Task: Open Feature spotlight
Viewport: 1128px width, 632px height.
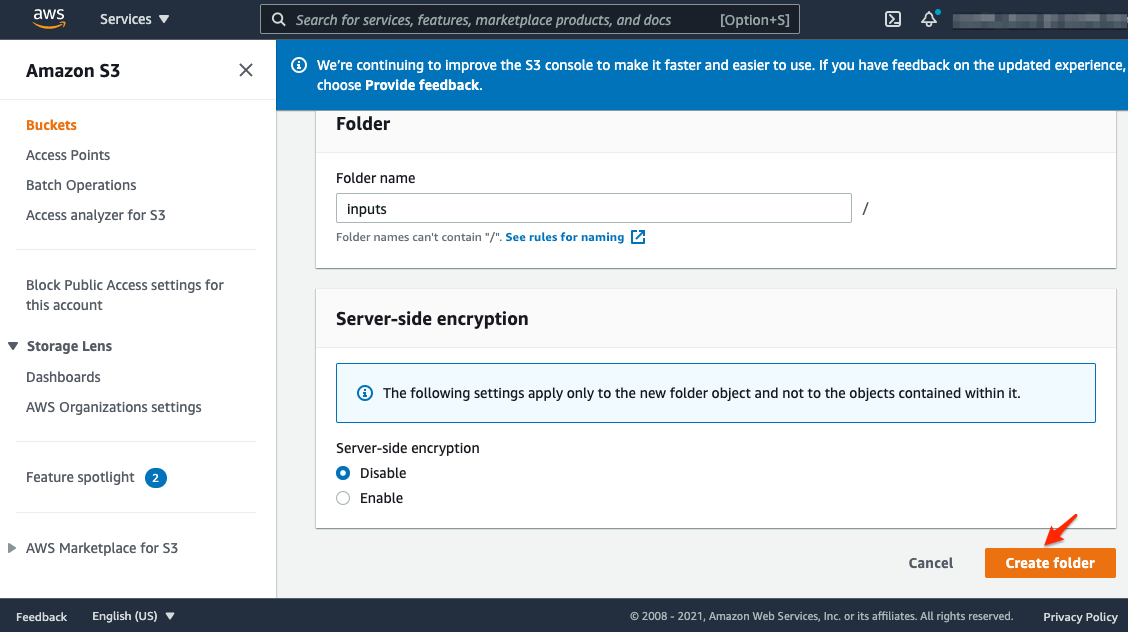Action: [x=80, y=477]
